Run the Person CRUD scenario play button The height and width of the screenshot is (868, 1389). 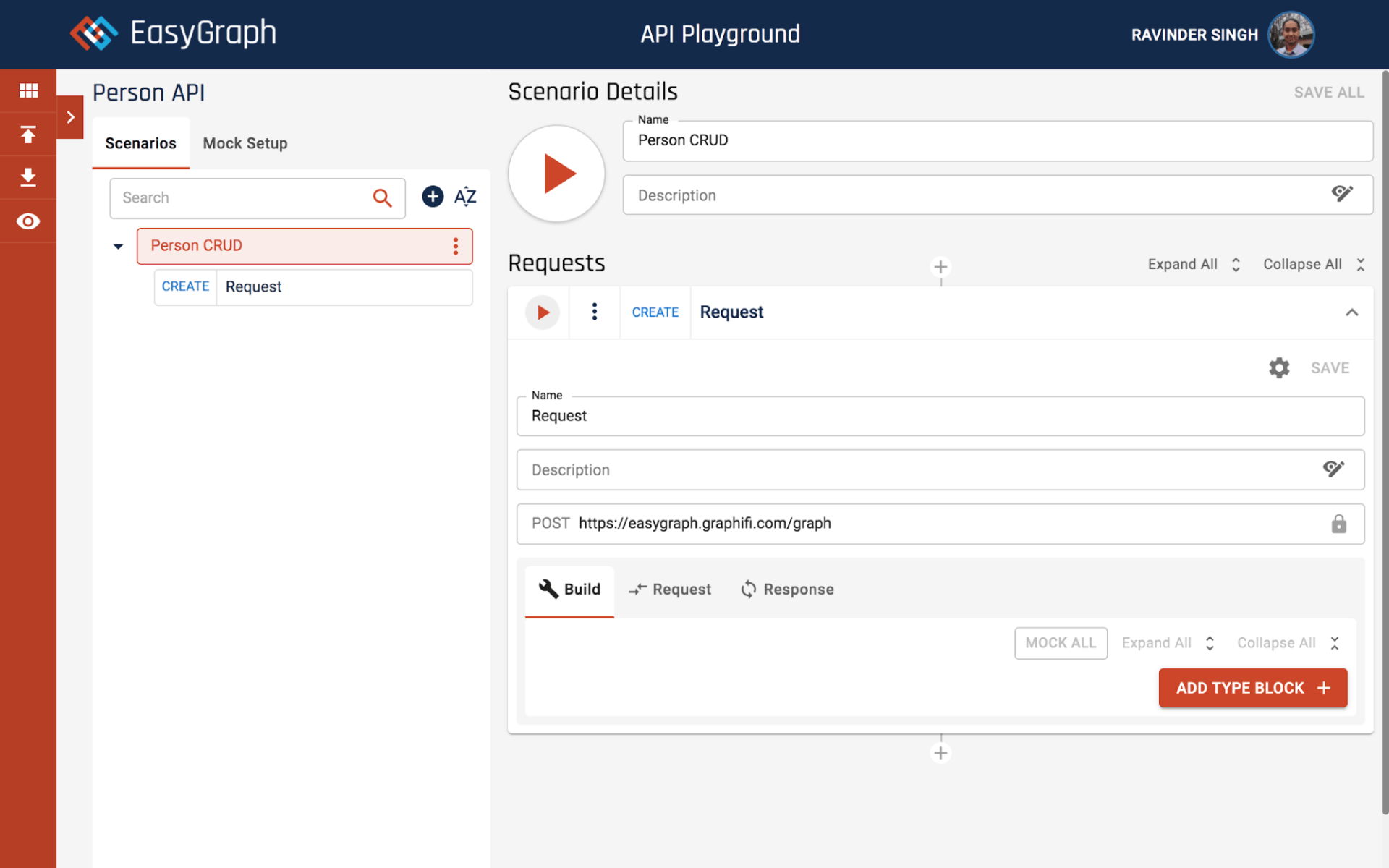pyautogui.click(x=556, y=174)
